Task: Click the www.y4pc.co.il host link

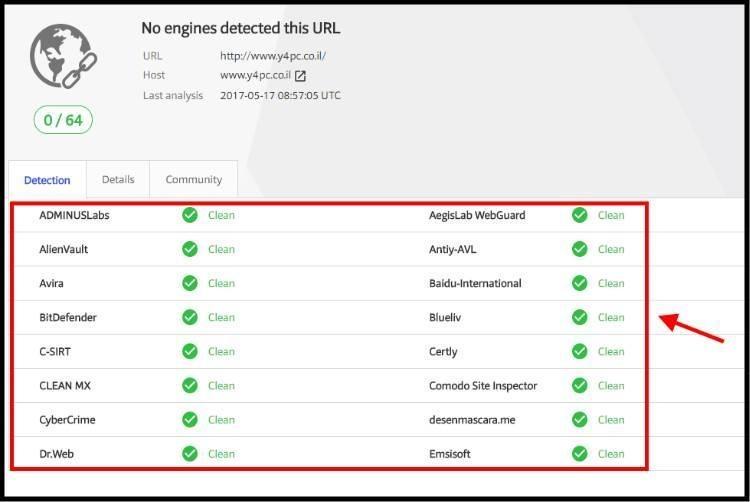Action: point(255,75)
